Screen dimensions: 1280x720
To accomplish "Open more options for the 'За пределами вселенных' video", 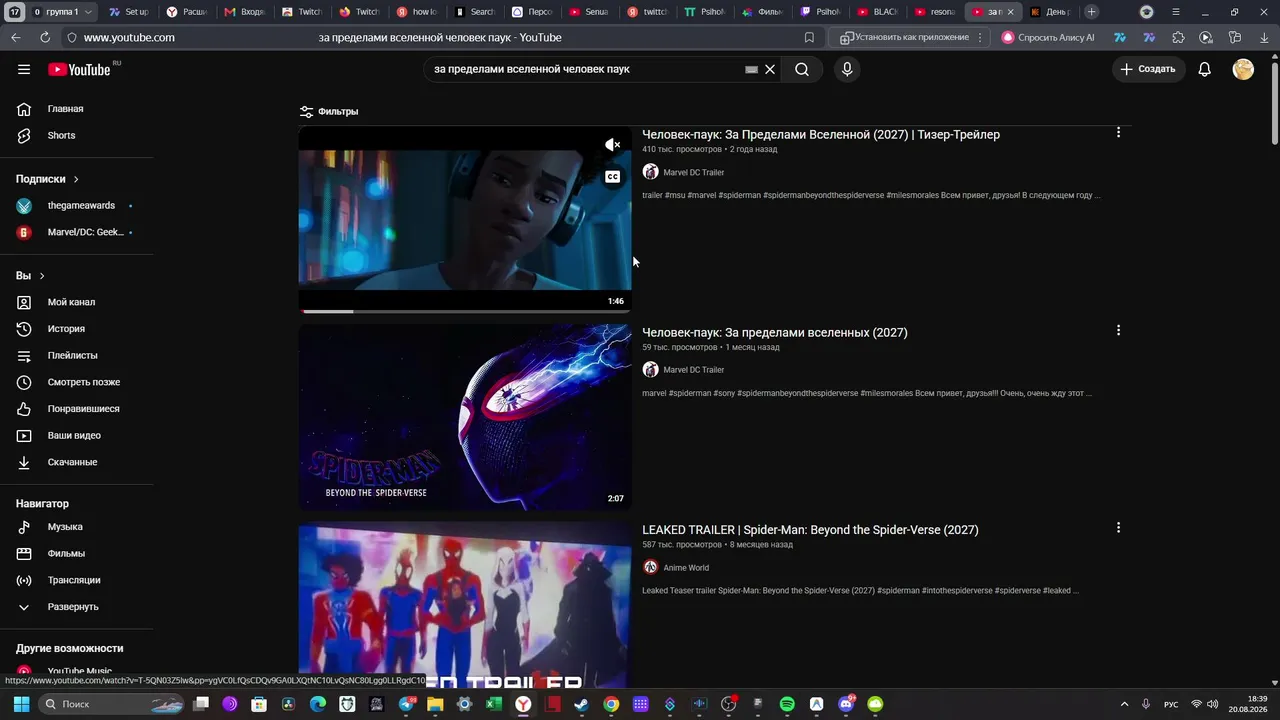I will (x=1118, y=330).
